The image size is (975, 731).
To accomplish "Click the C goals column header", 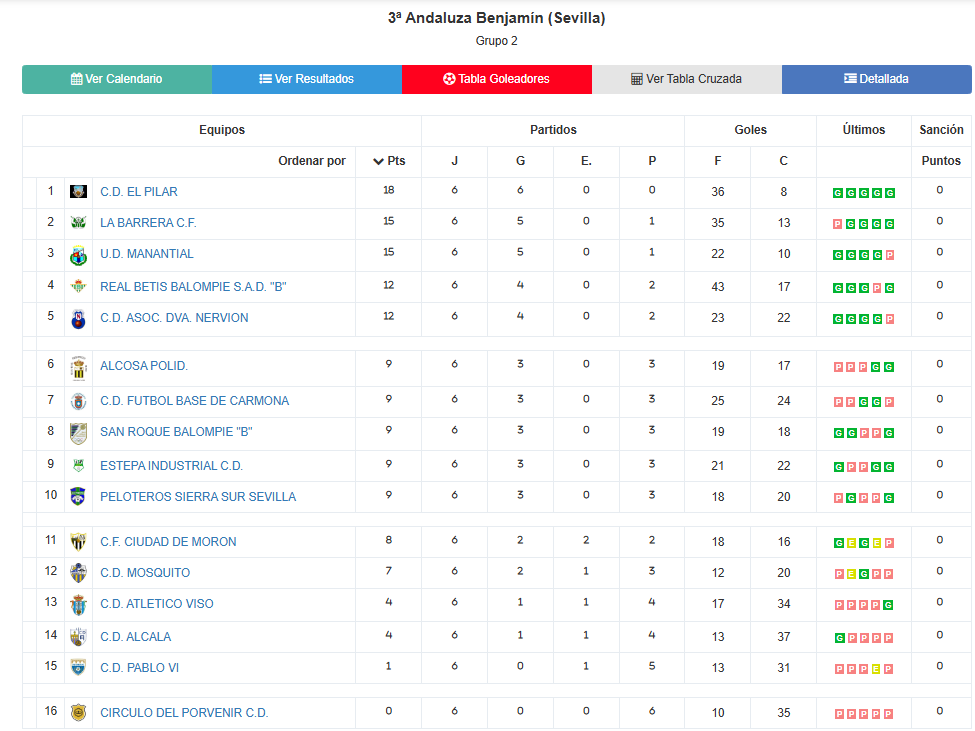I will click(783, 162).
